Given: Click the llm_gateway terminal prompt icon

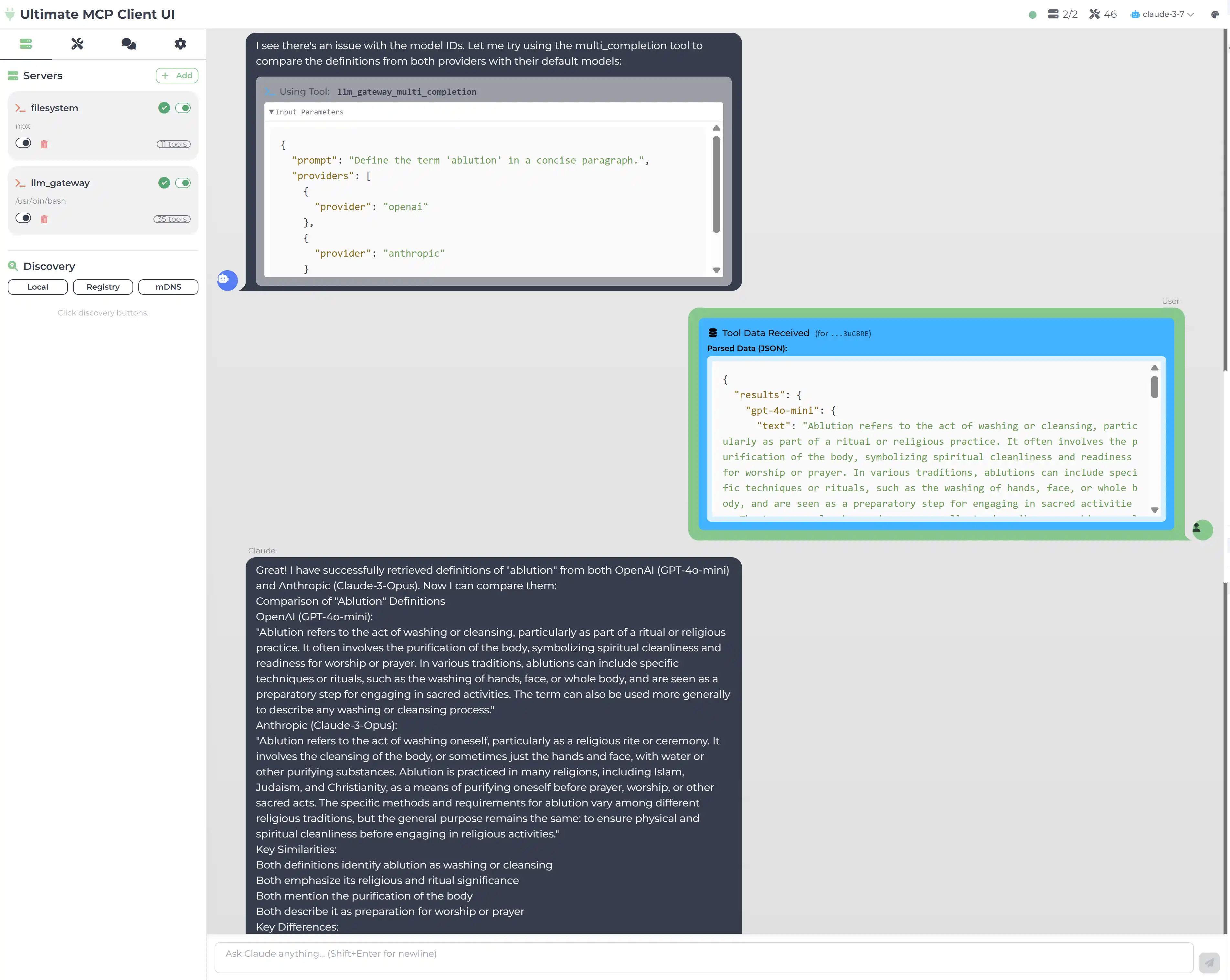Looking at the screenshot, I should coord(21,183).
